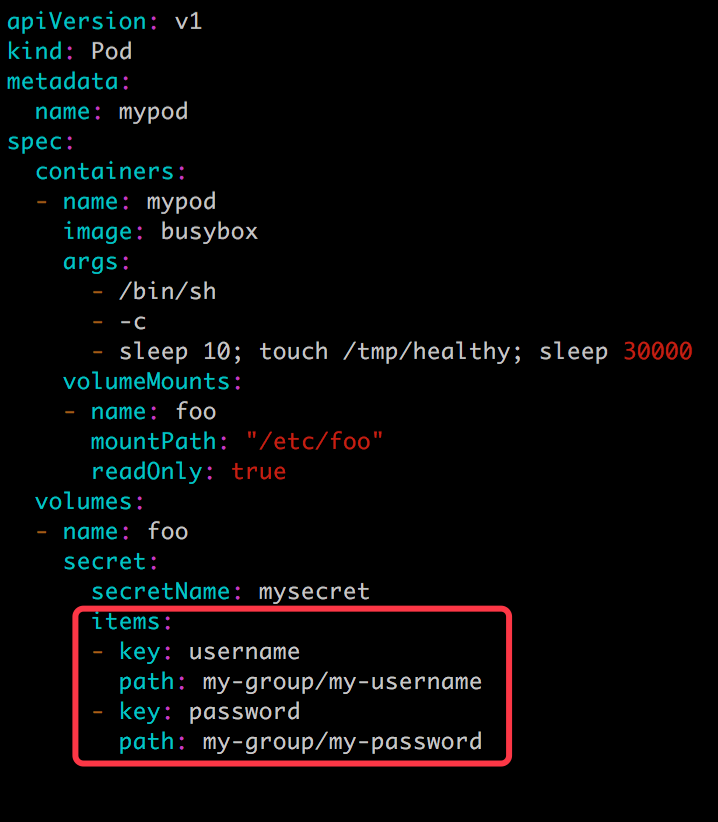This screenshot has width=718, height=822.
Task: Select the containers key
Action: pos(105,171)
